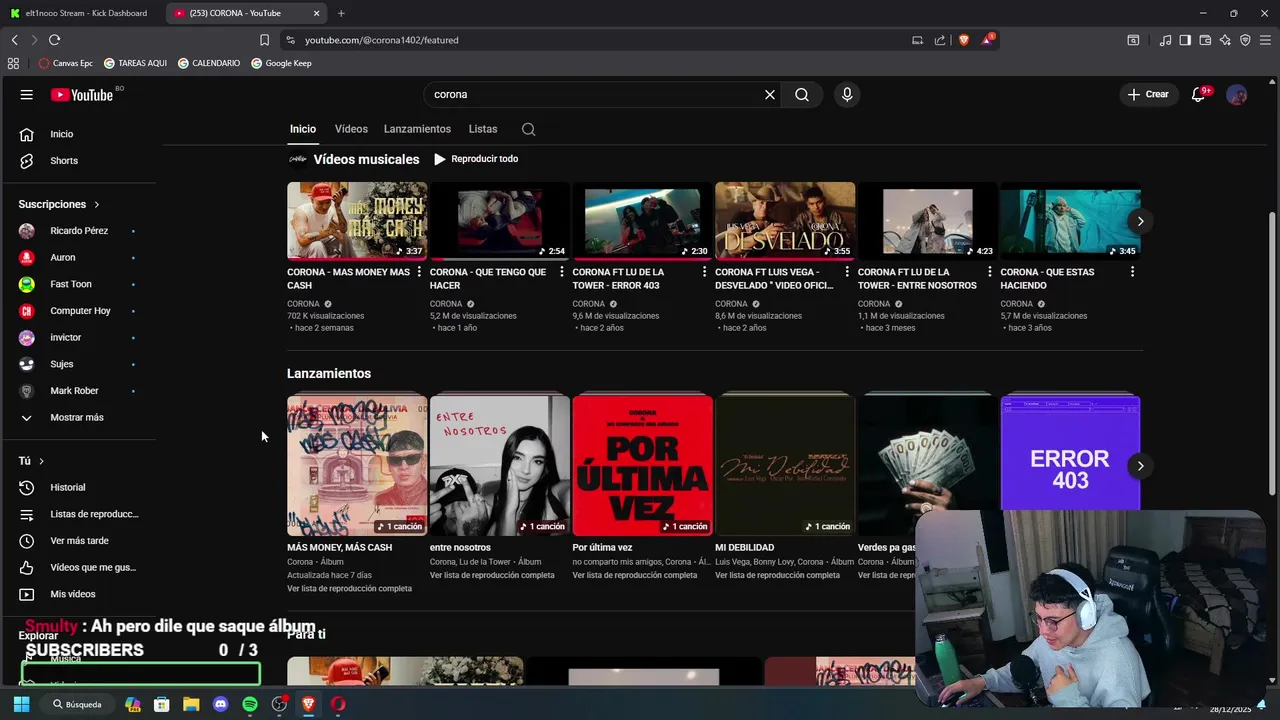The width and height of the screenshot is (1280, 720).
Task: Open options for ENTRE NOSOTROS video
Action: click(x=989, y=272)
